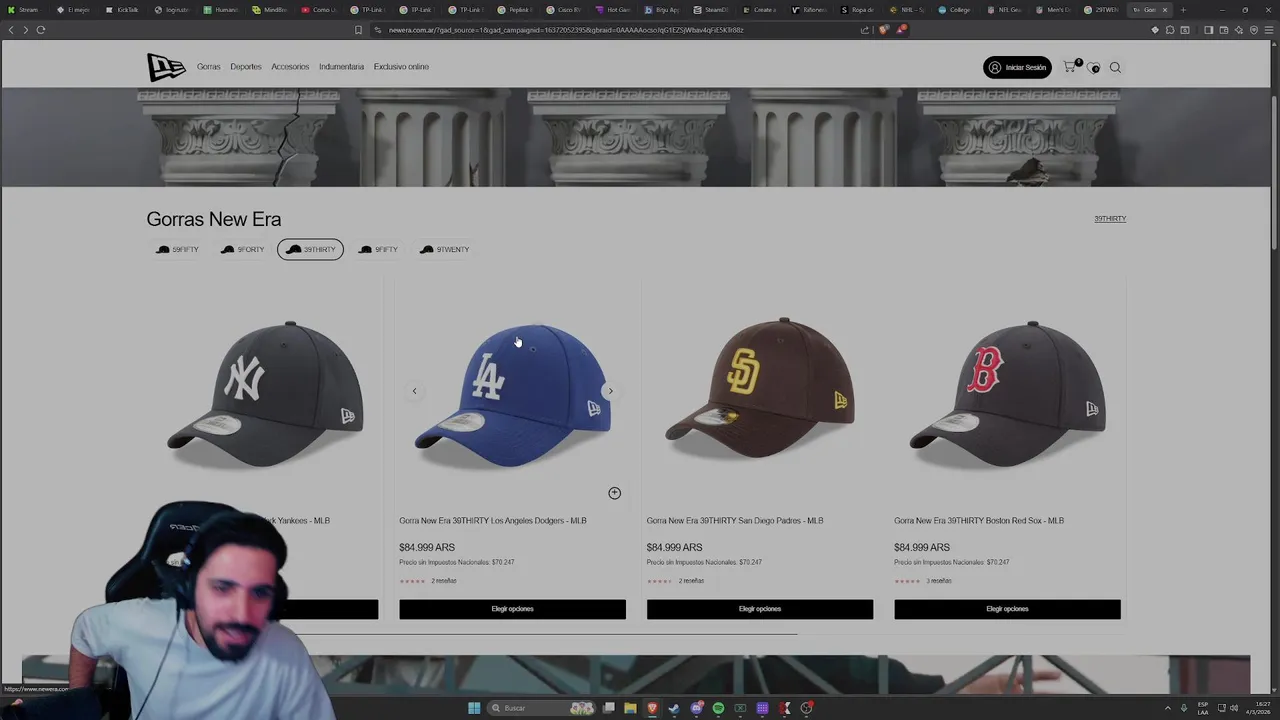The height and width of the screenshot is (720, 1280).
Task: Open Brave browser taskbar icon
Action: pyautogui.click(x=652, y=708)
